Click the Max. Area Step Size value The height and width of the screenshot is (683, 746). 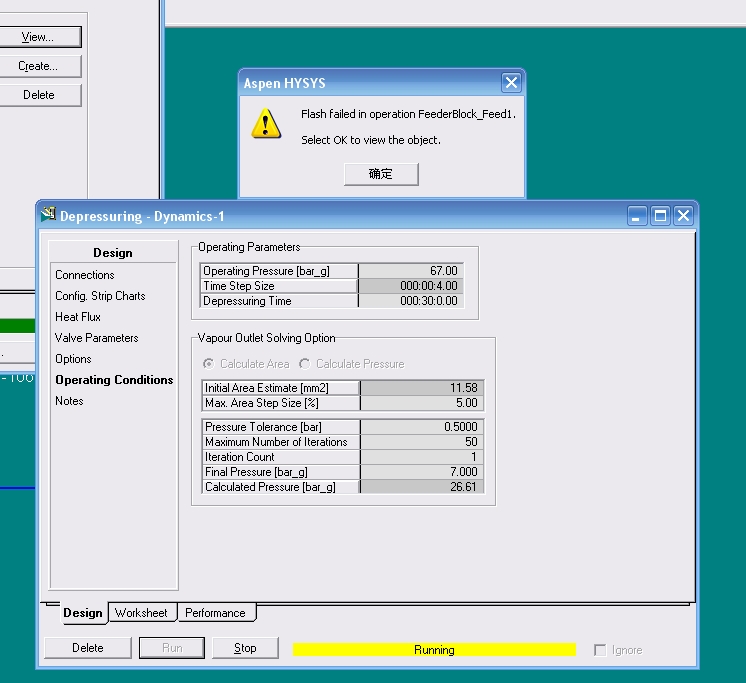click(422, 403)
